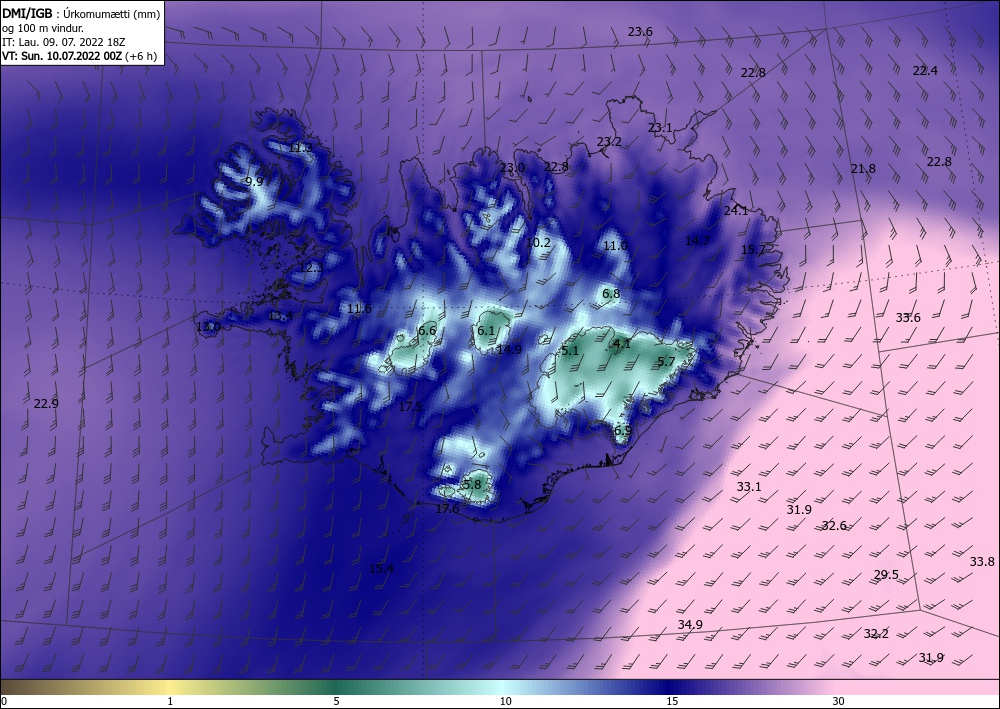Click the 5.8 value on the southern glacier

coord(472,484)
